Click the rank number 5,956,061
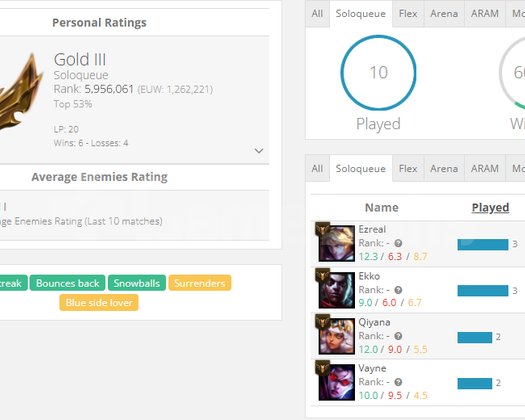Viewport: 525px width, 420px height. (x=109, y=89)
